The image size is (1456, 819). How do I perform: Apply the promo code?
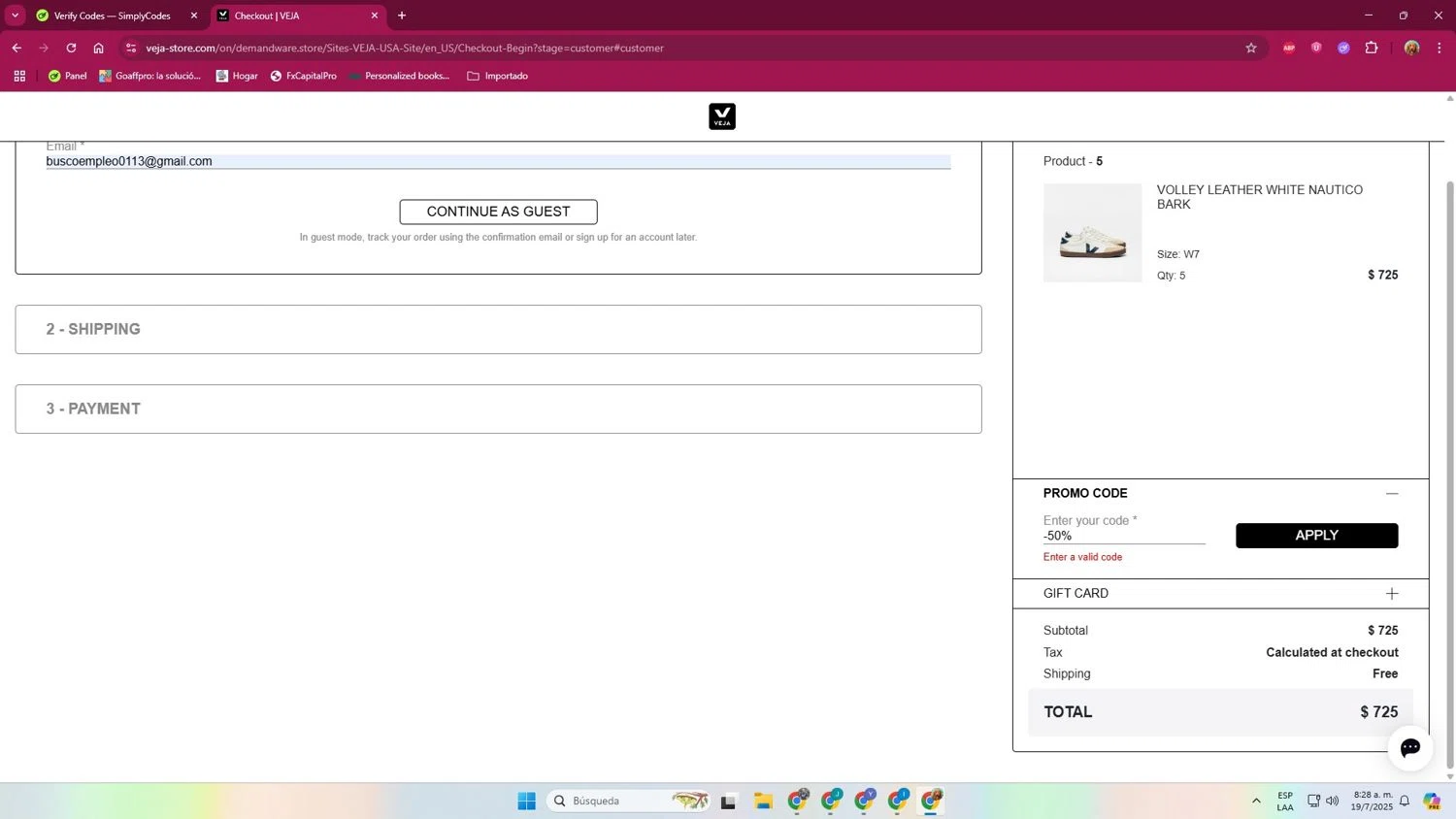coord(1316,536)
